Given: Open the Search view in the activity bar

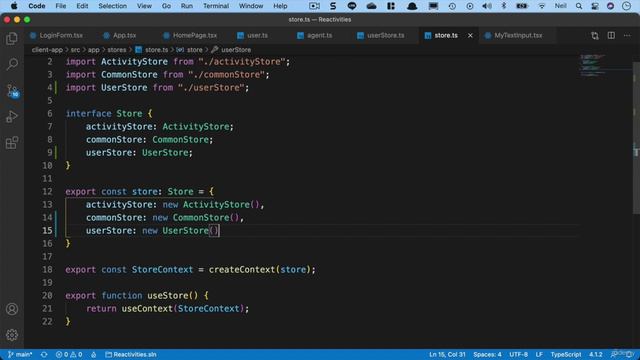Looking at the screenshot, I should tap(12, 64).
